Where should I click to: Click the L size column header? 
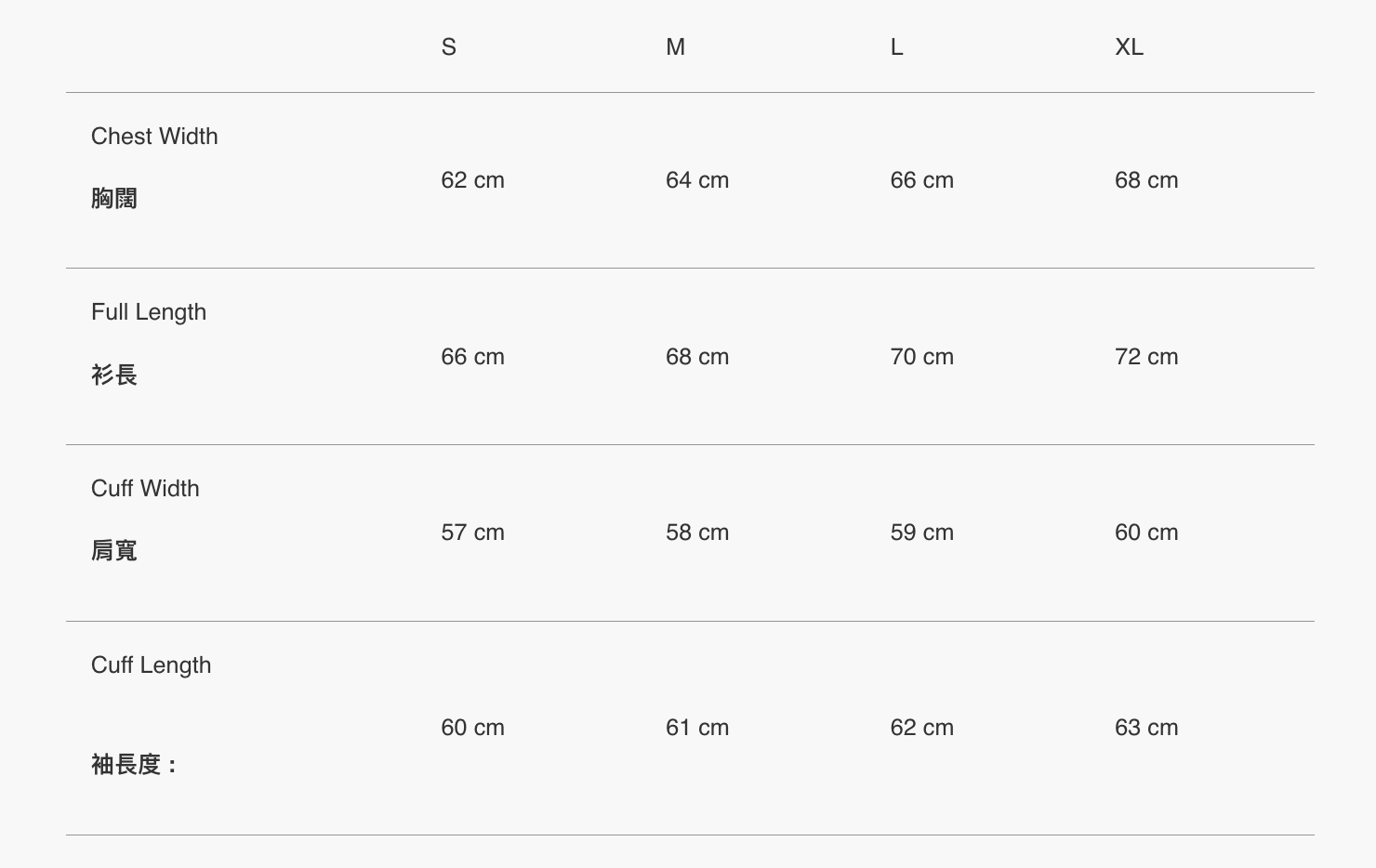tap(896, 47)
